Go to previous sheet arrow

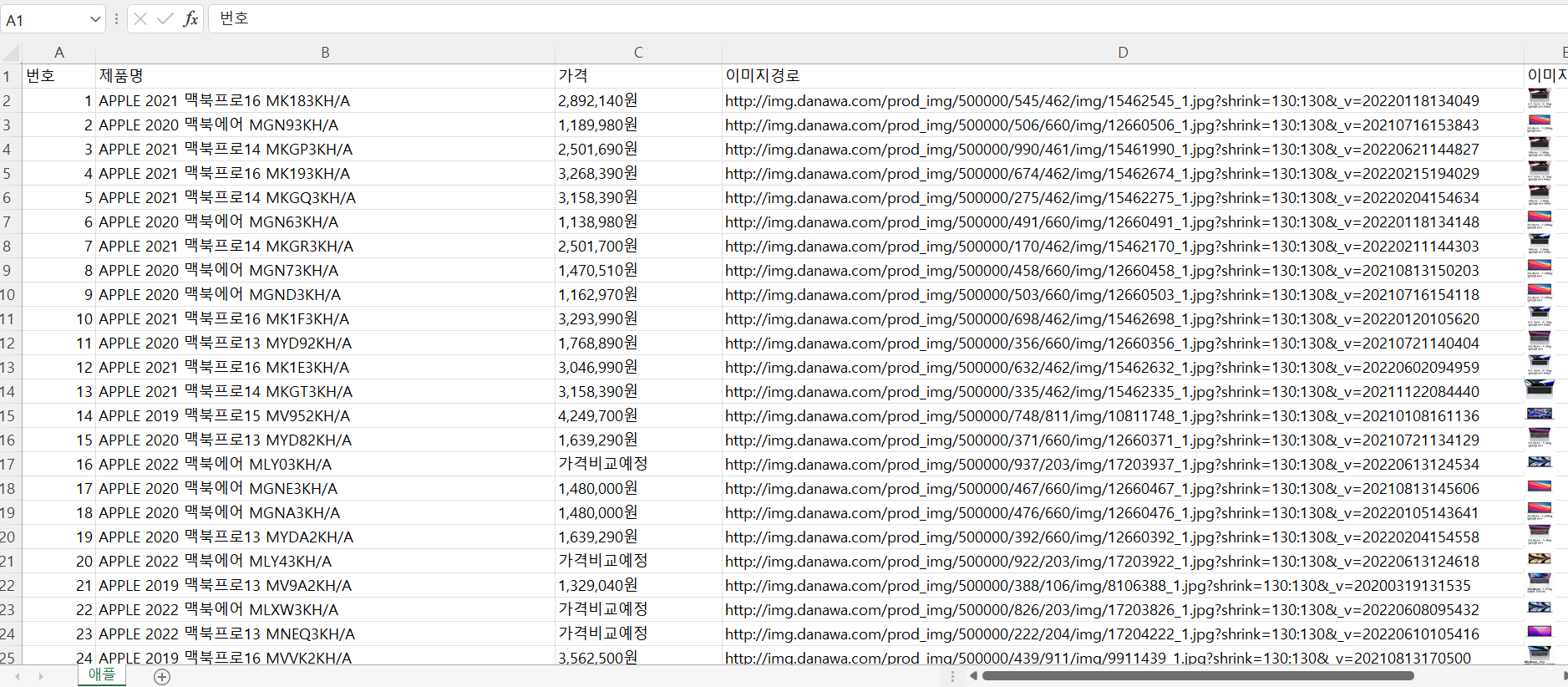tap(17, 677)
